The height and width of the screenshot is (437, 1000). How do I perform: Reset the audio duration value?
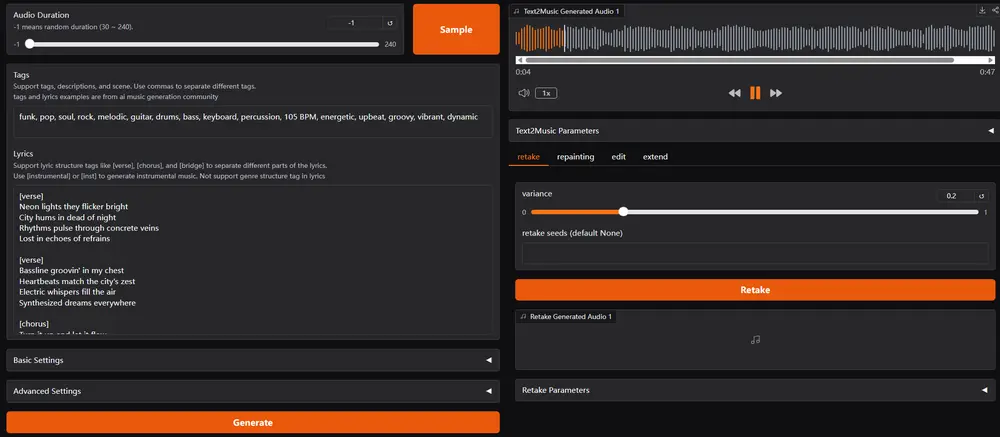pos(390,23)
